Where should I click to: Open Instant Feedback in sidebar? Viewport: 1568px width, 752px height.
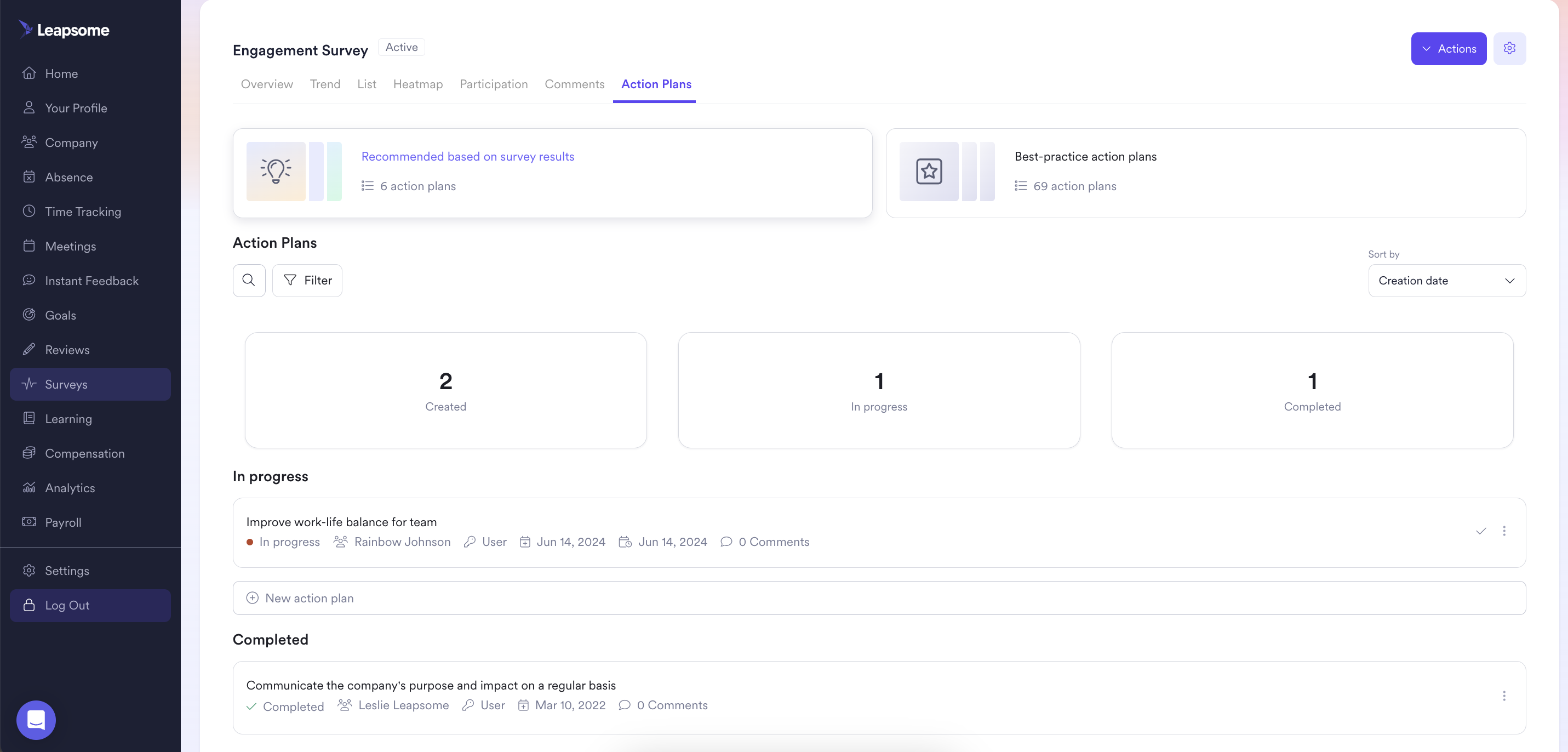91,281
